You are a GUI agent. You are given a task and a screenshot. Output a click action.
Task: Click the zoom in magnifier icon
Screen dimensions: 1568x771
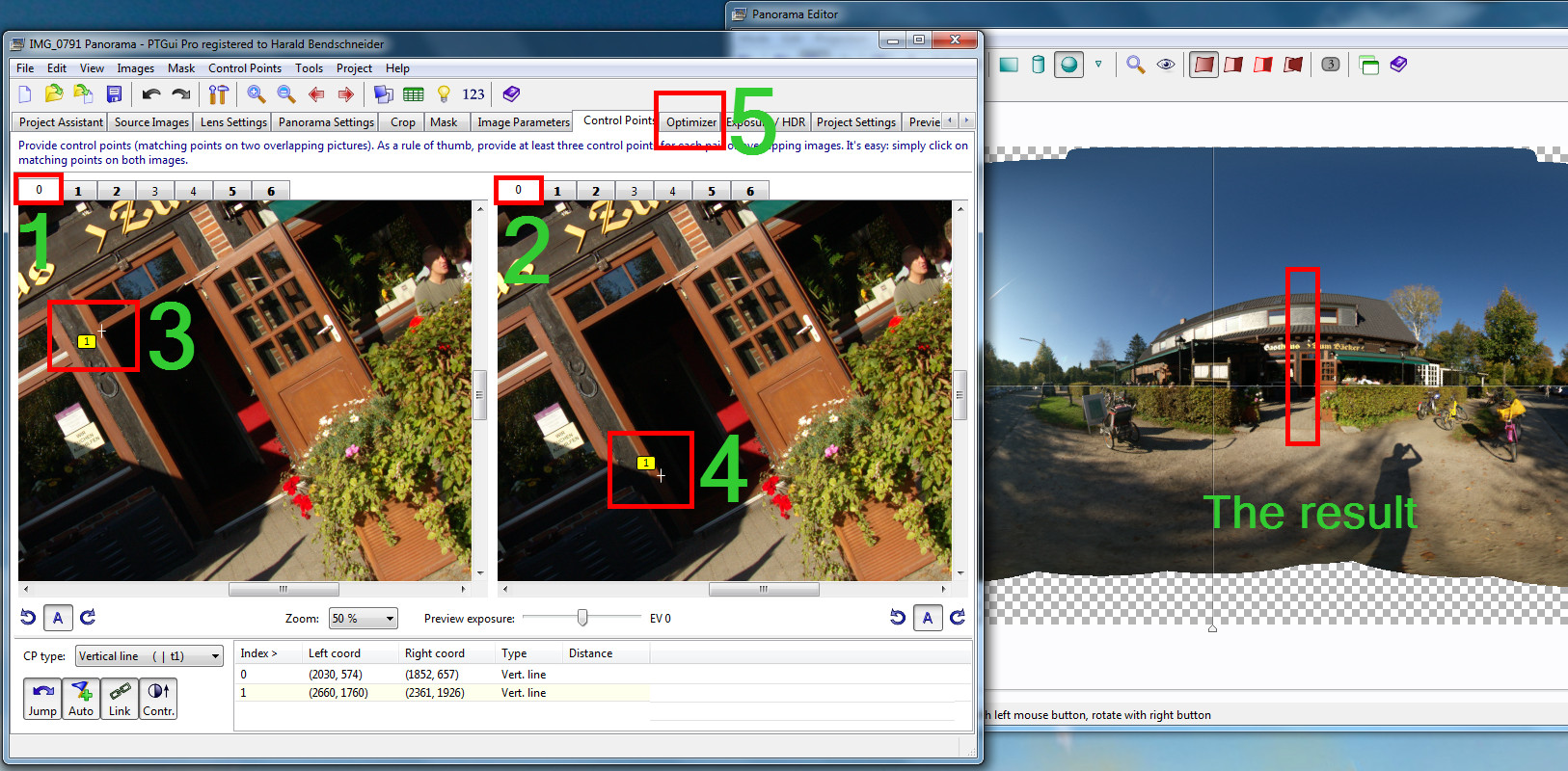pyautogui.click(x=256, y=93)
